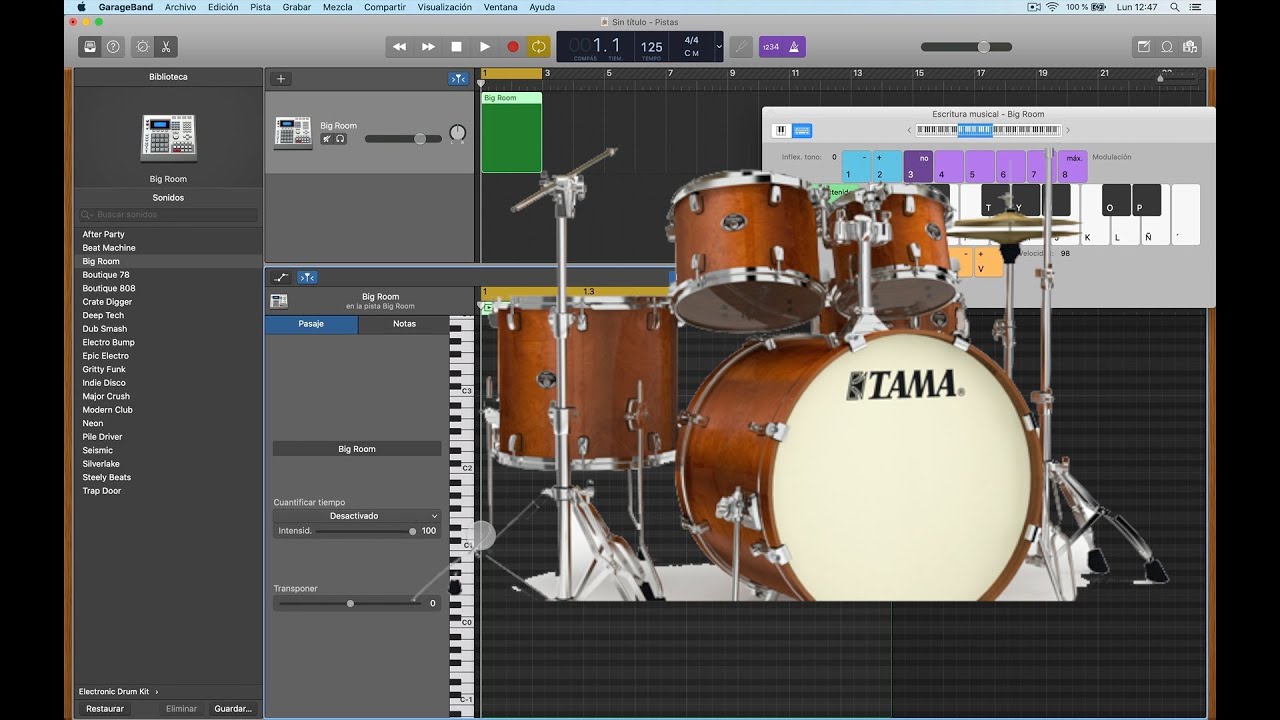Image resolution: width=1280 pixels, height=720 pixels.
Task: Click the blue octave-down key 1
Action: (x=856, y=166)
